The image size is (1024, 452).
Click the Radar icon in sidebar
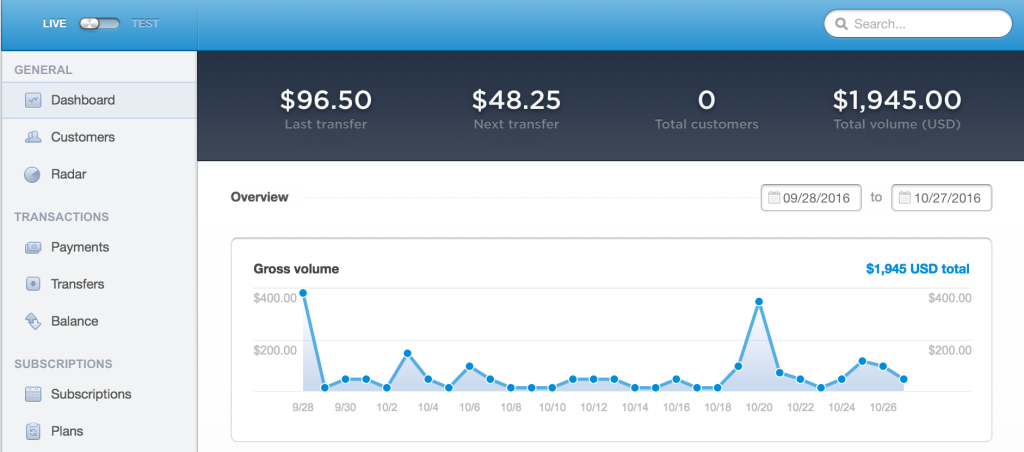[x=33, y=174]
